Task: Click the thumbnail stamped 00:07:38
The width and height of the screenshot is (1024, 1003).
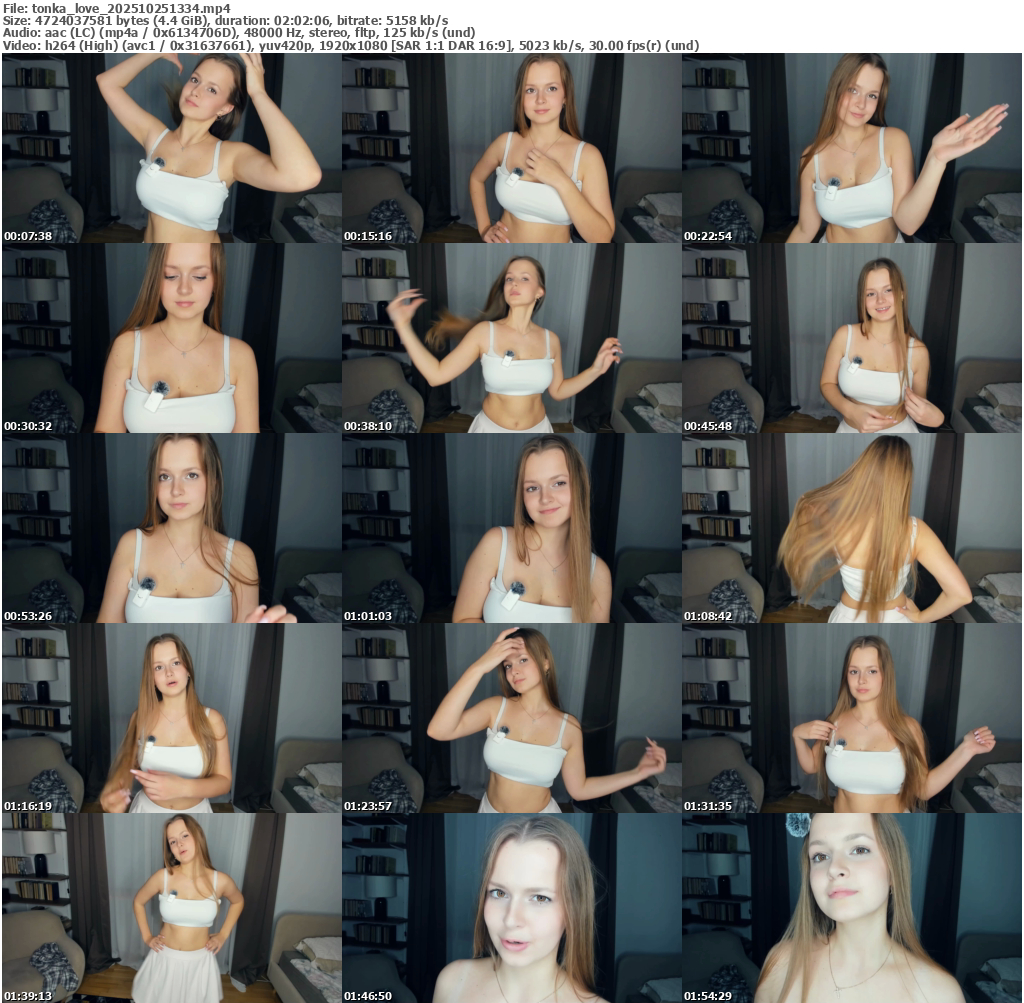Action: 172,148
